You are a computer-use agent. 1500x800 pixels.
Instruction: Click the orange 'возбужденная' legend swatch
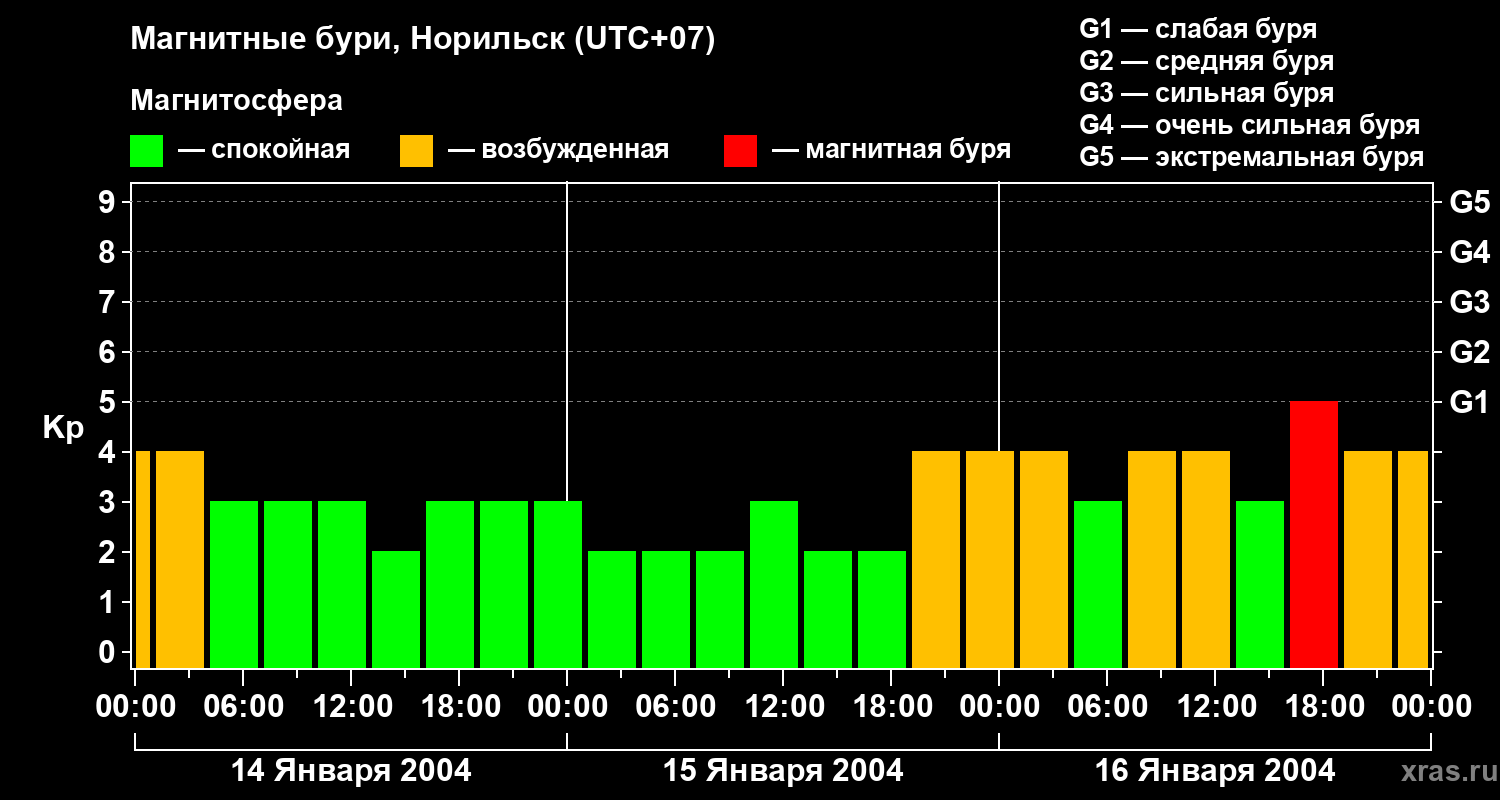pyautogui.click(x=416, y=151)
